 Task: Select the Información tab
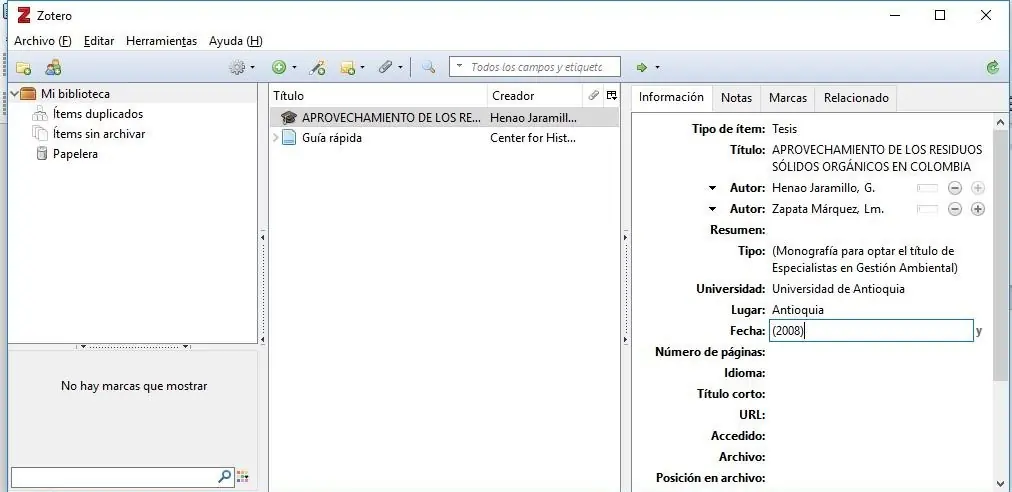click(x=671, y=97)
